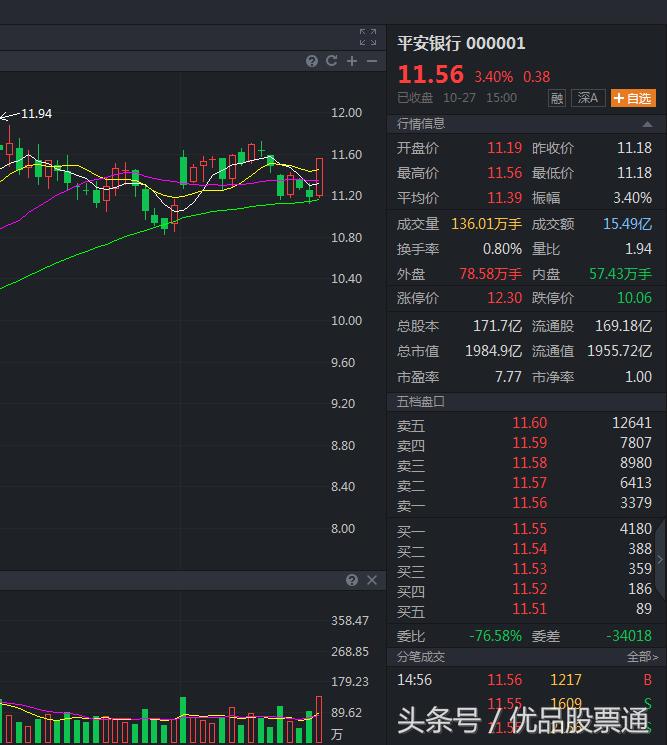Viewport: 667px width, 745px height.
Task: Select the 卖二 ask row at 11.57
Action: [x=524, y=483]
